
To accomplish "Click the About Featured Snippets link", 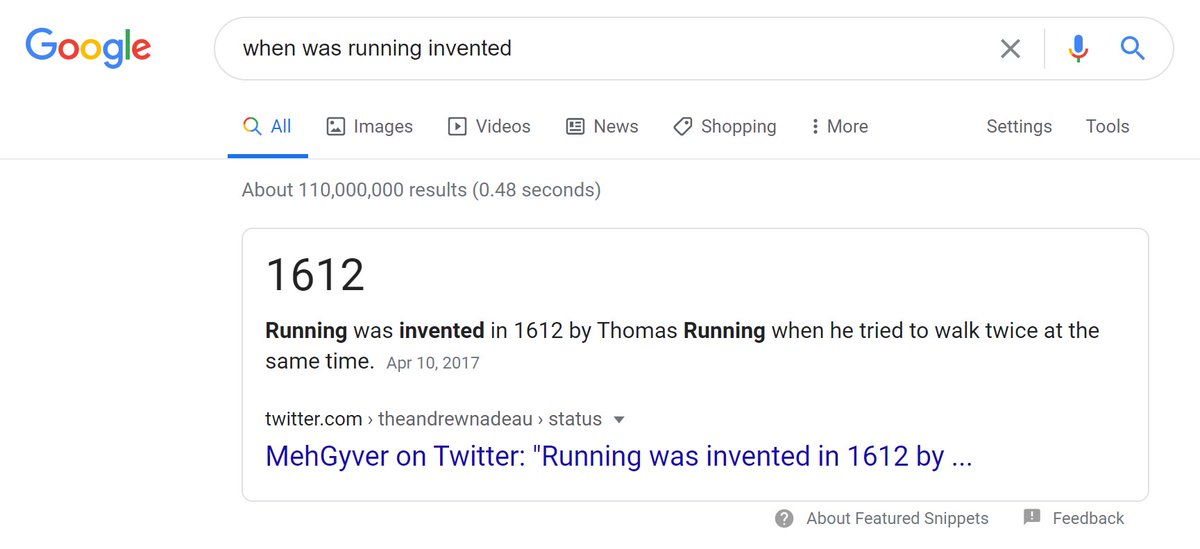I will pos(897,518).
